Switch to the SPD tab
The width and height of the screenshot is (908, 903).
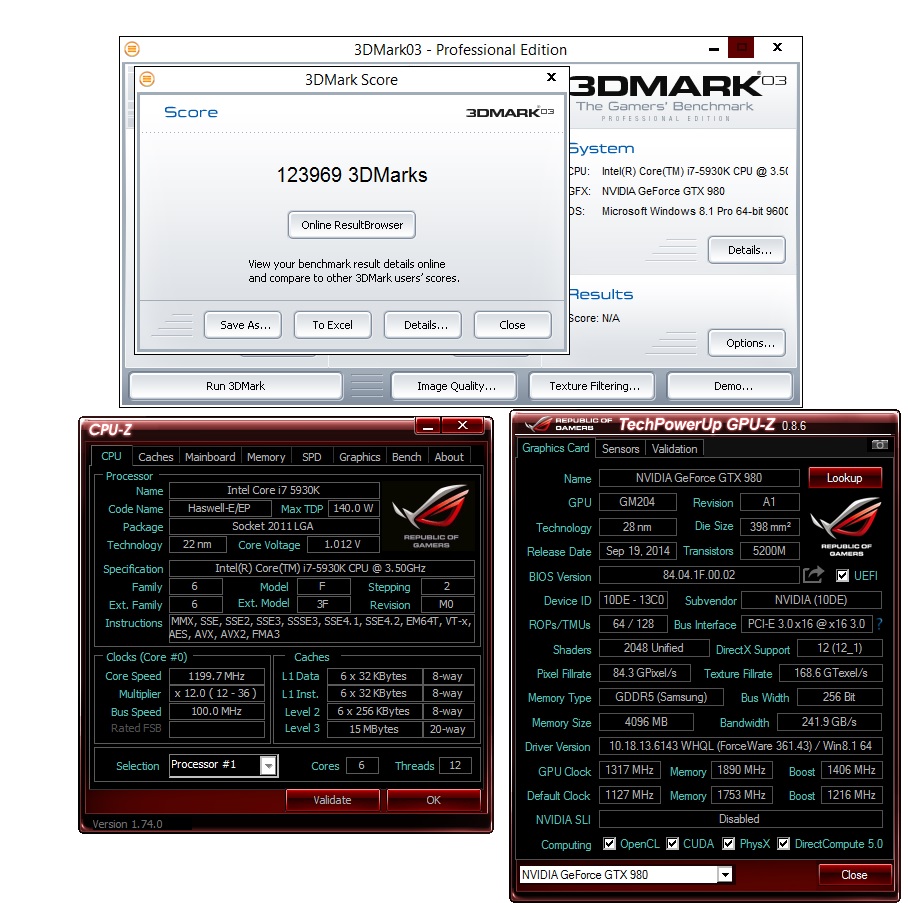point(312,456)
